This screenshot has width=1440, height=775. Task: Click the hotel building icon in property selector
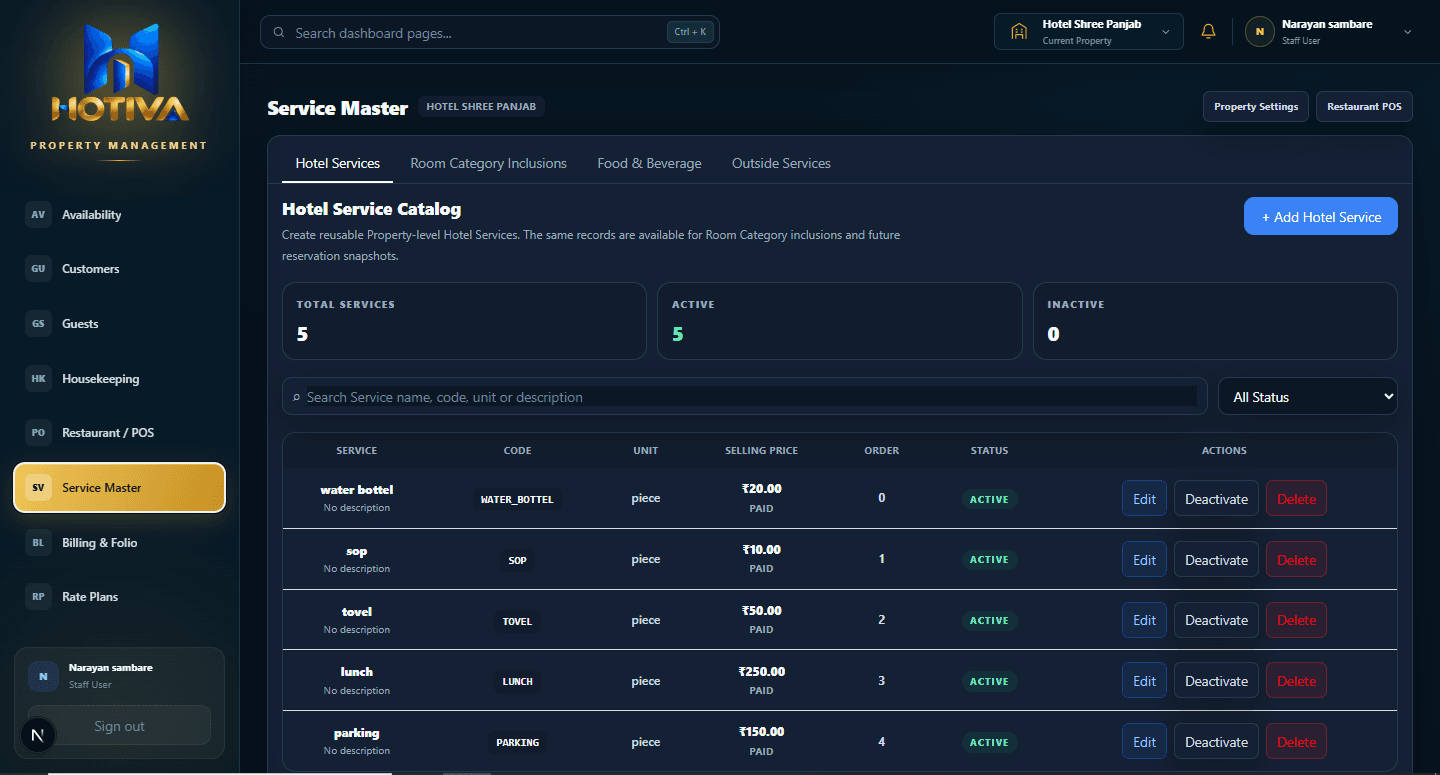pos(1019,31)
